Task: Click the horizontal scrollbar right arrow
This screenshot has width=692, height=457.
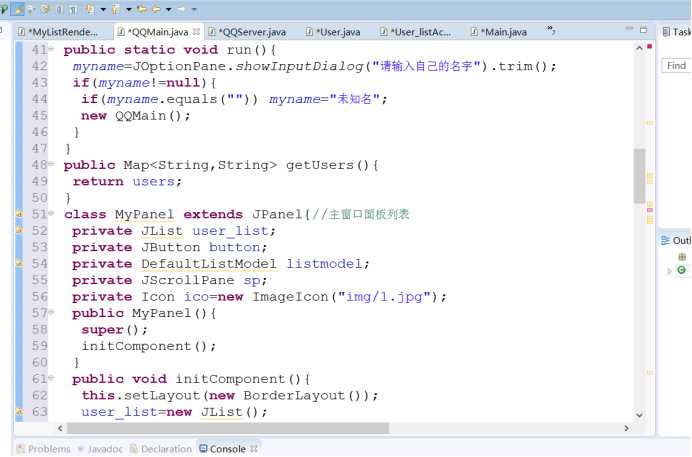Action: click(626, 428)
